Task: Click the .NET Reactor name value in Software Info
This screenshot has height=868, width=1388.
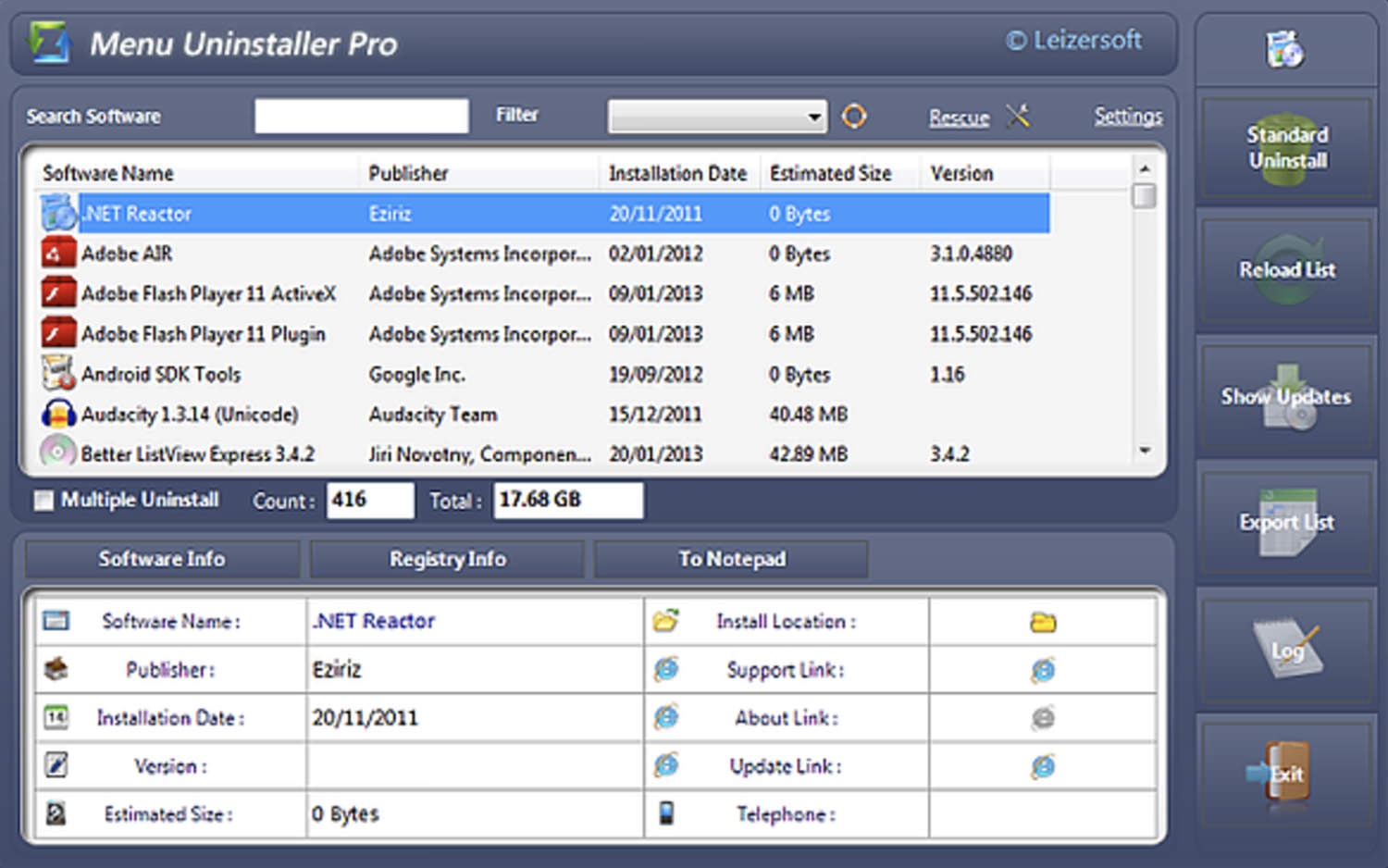Action: 374,621
